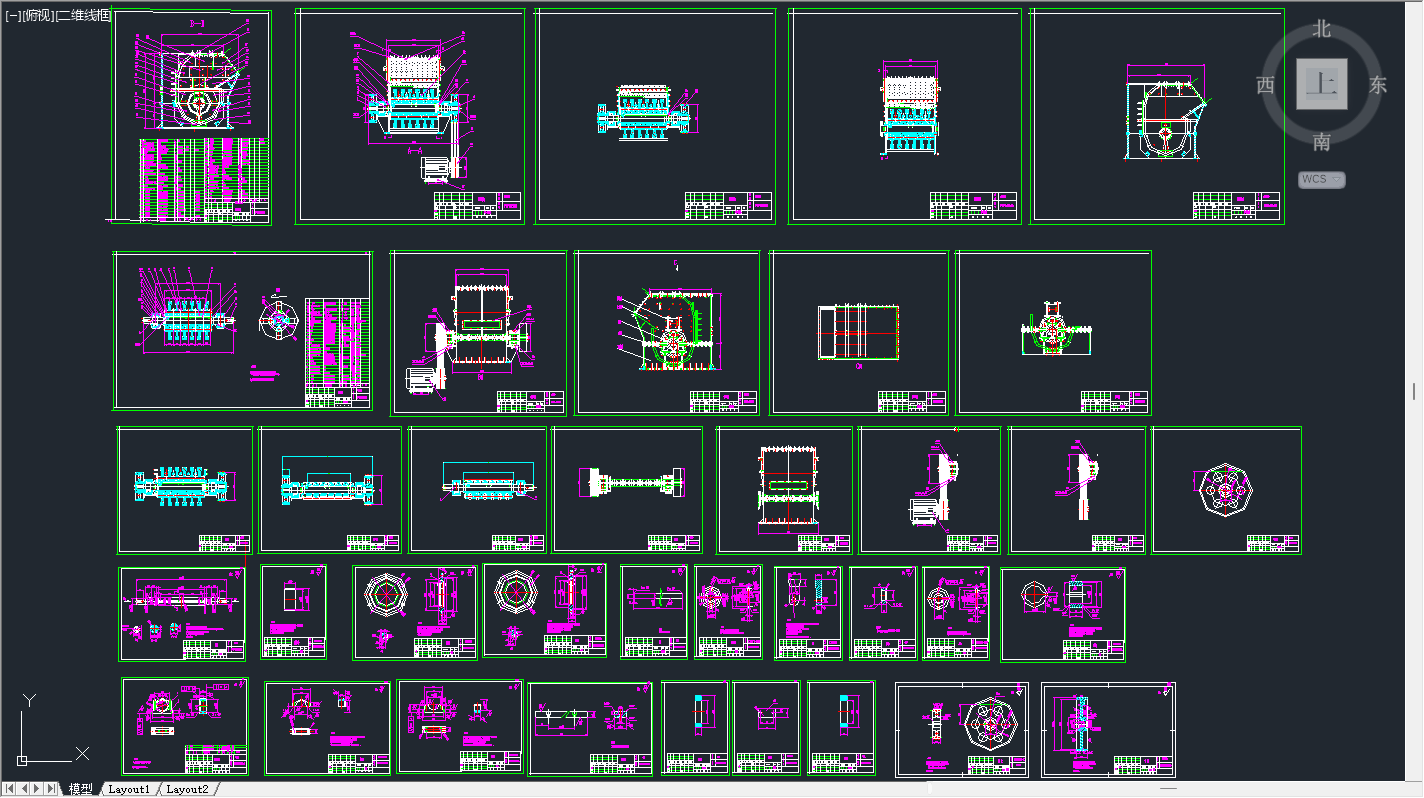Click the 西 (west) label on the ViewCube compass
This screenshot has height=798, width=1424.
pyautogui.click(x=1265, y=85)
